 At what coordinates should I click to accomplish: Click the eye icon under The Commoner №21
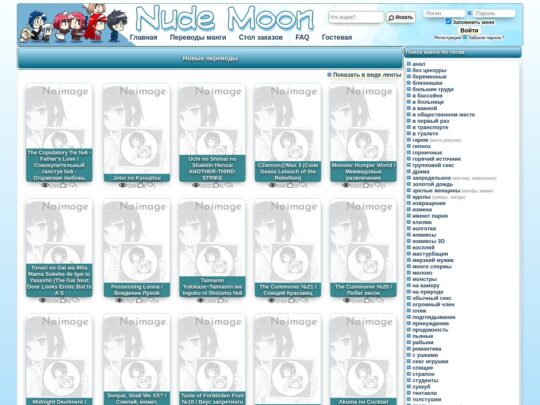271,300
